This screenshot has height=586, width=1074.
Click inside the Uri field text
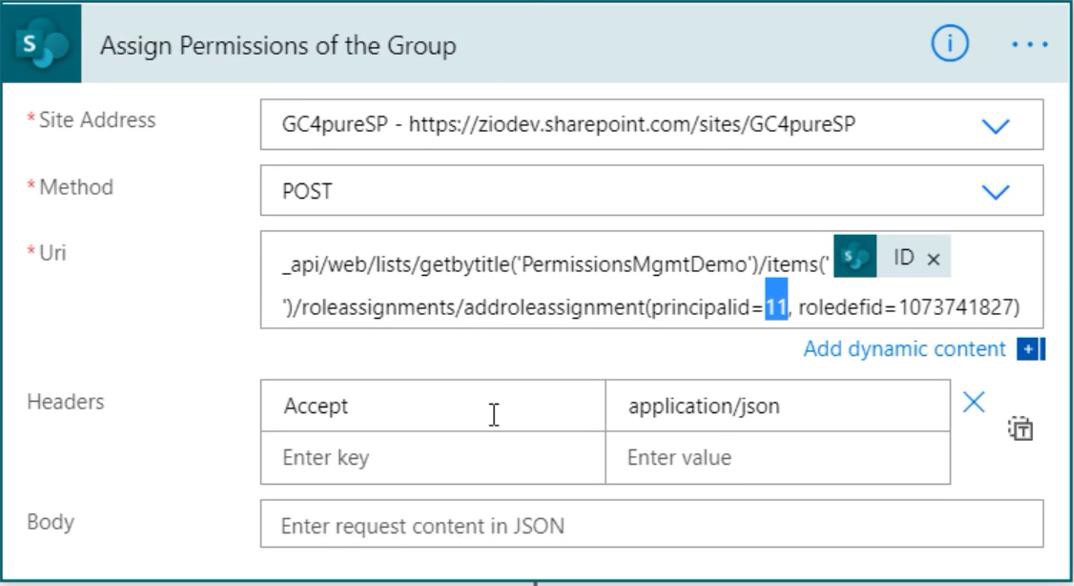[651, 280]
